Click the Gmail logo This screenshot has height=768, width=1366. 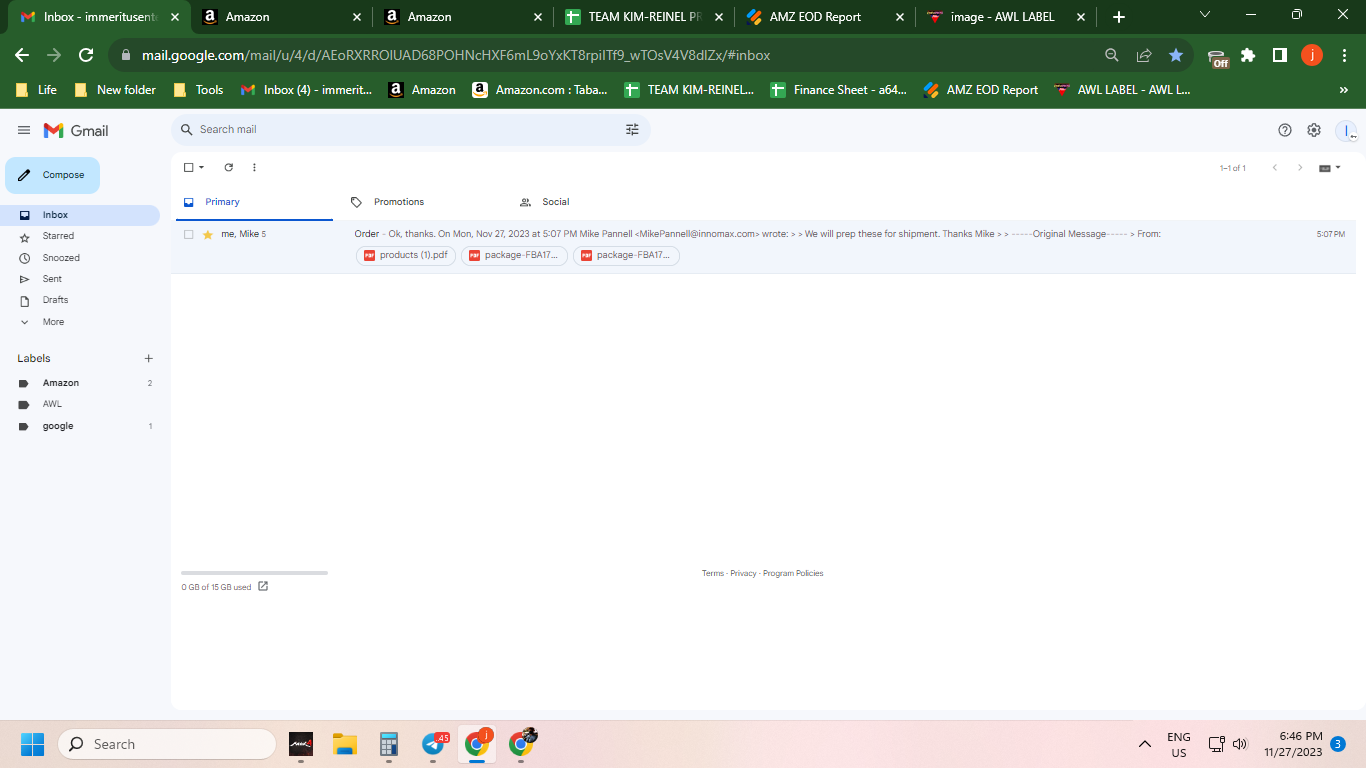76,130
